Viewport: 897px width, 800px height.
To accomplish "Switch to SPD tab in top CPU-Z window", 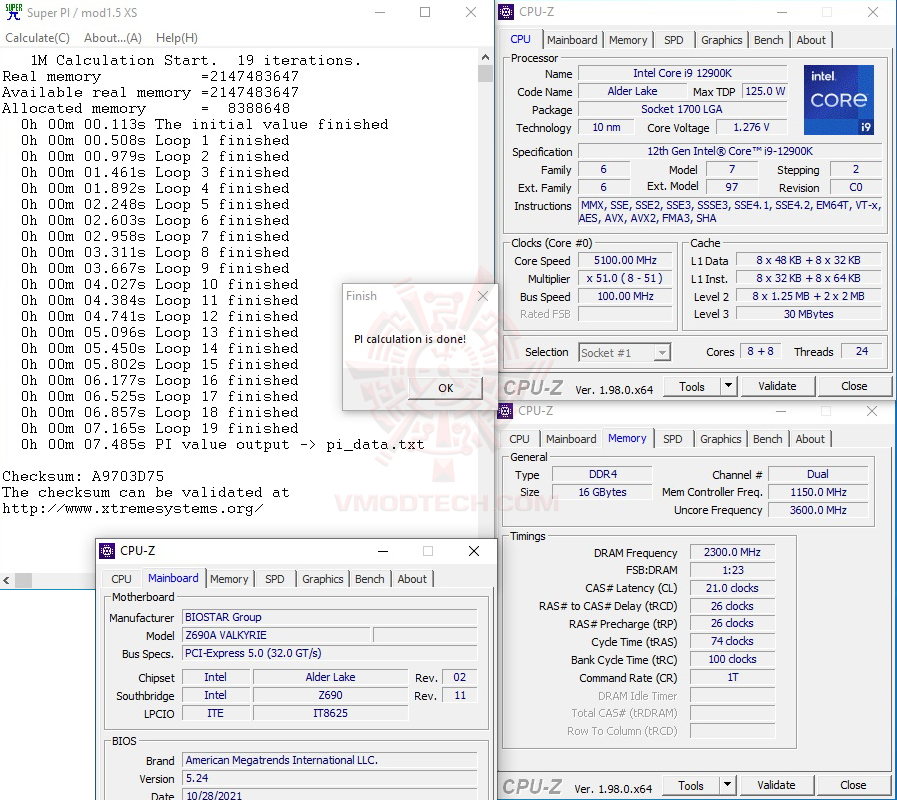I will click(673, 40).
